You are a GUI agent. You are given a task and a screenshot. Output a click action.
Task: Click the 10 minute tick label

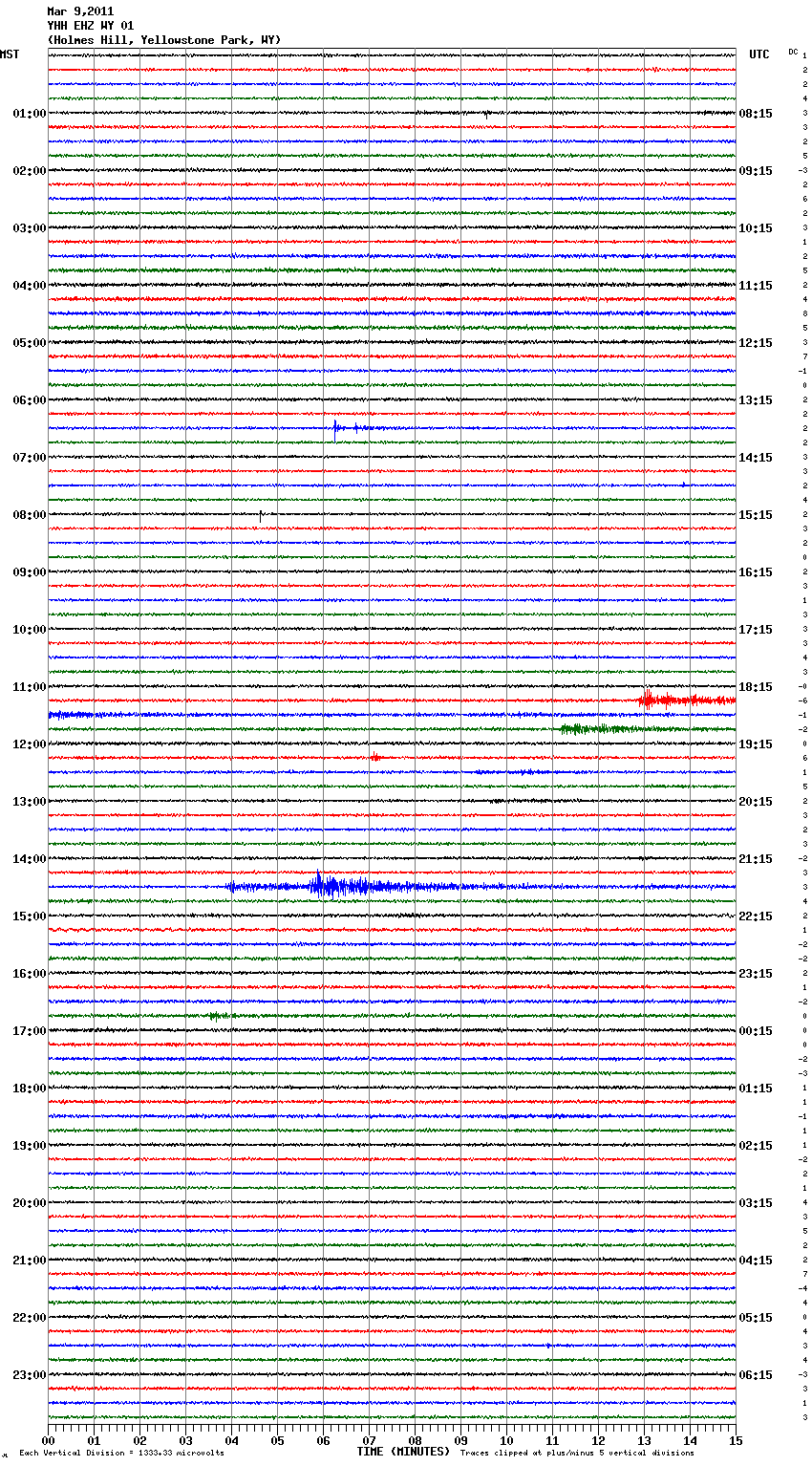click(x=506, y=1441)
